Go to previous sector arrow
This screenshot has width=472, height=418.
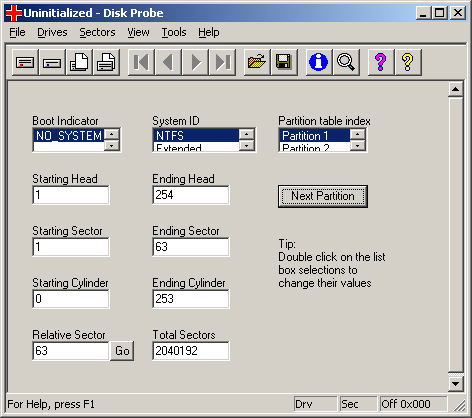tap(168, 62)
